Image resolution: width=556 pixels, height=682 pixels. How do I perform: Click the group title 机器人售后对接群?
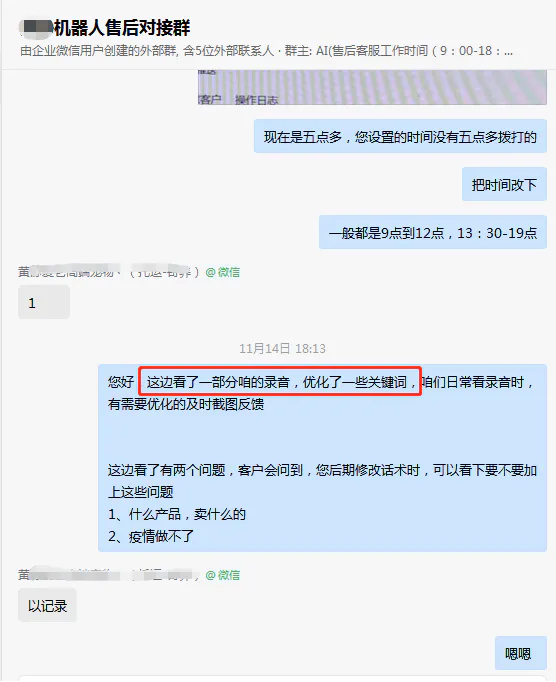point(121,28)
